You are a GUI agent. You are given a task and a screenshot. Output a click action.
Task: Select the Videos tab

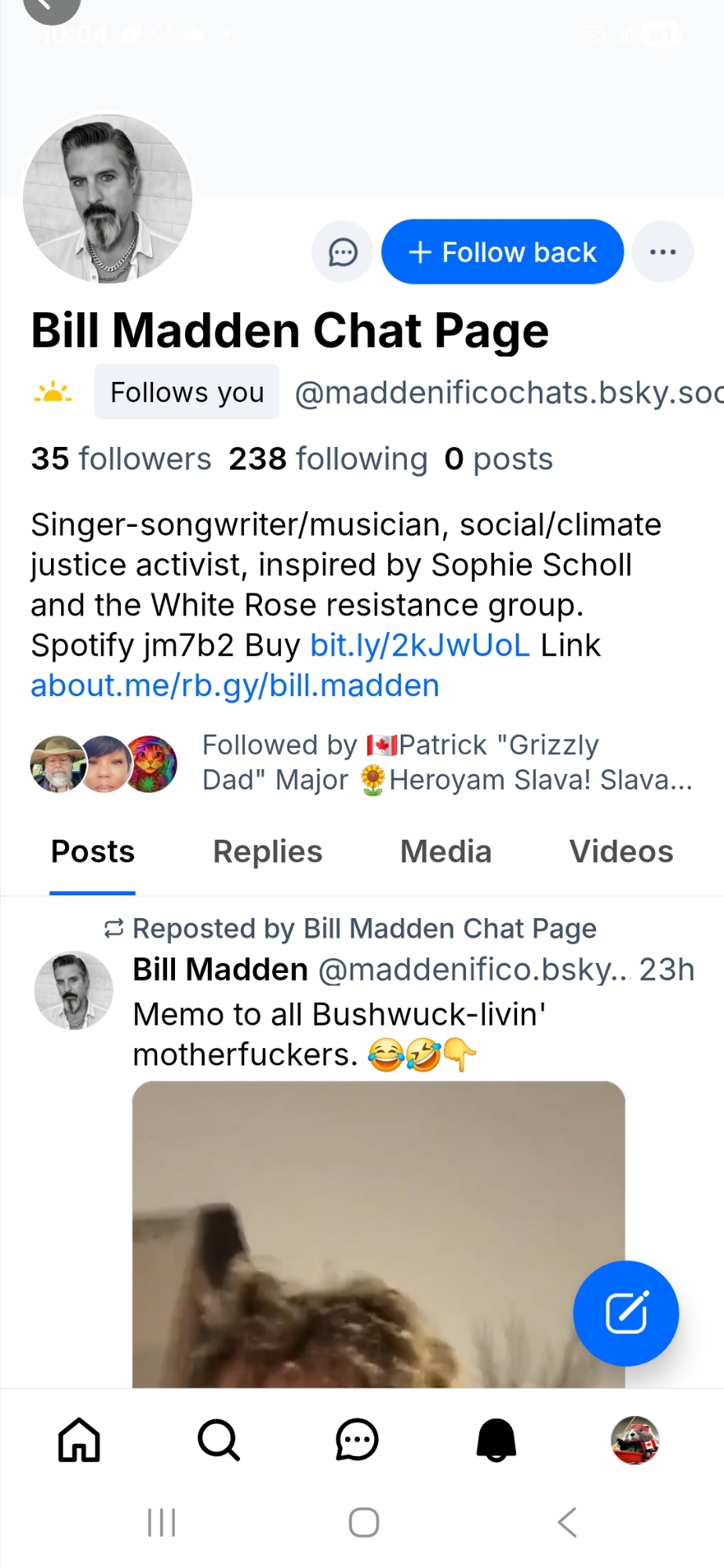tap(621, 852)
